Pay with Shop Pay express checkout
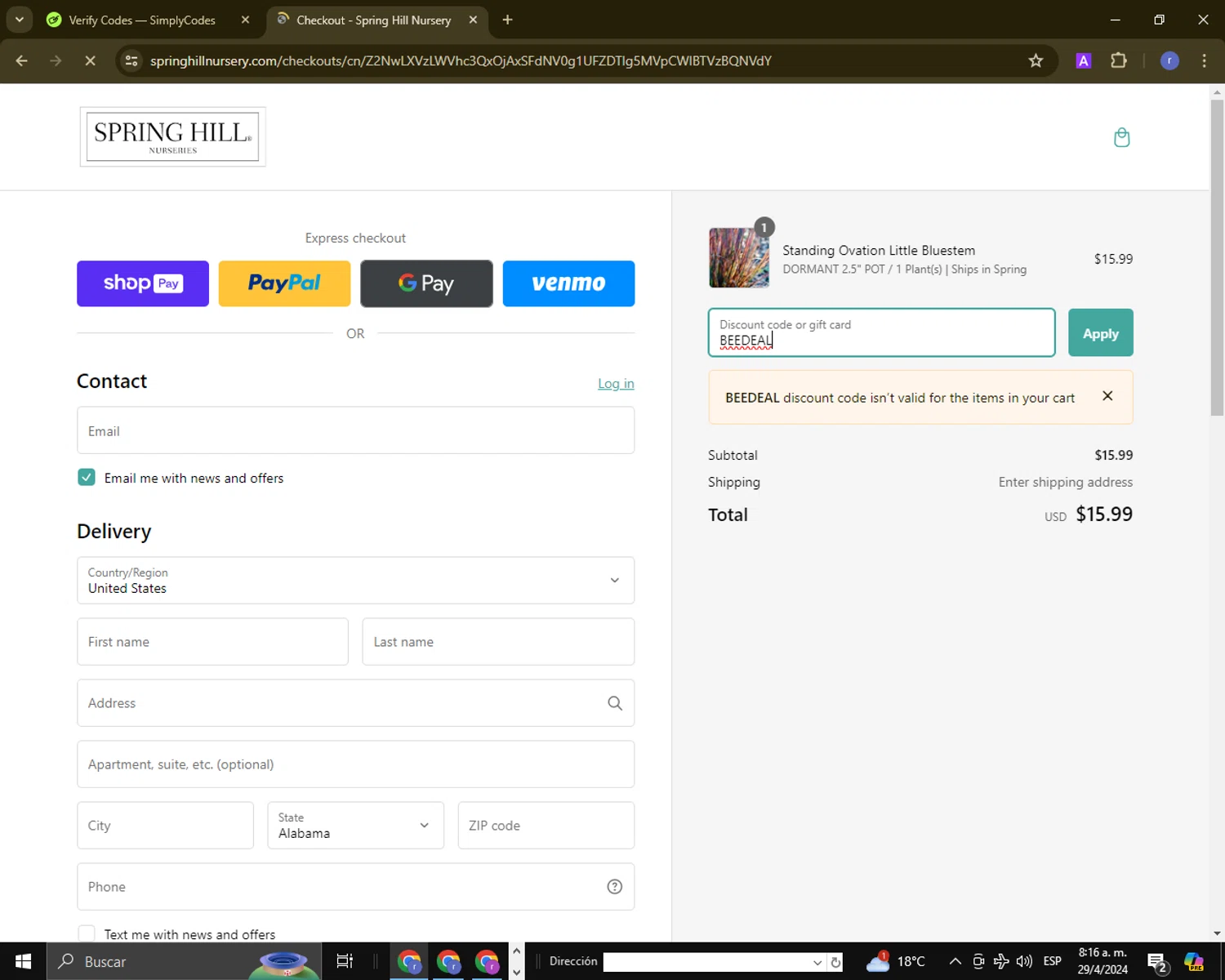 pos(143,283)
